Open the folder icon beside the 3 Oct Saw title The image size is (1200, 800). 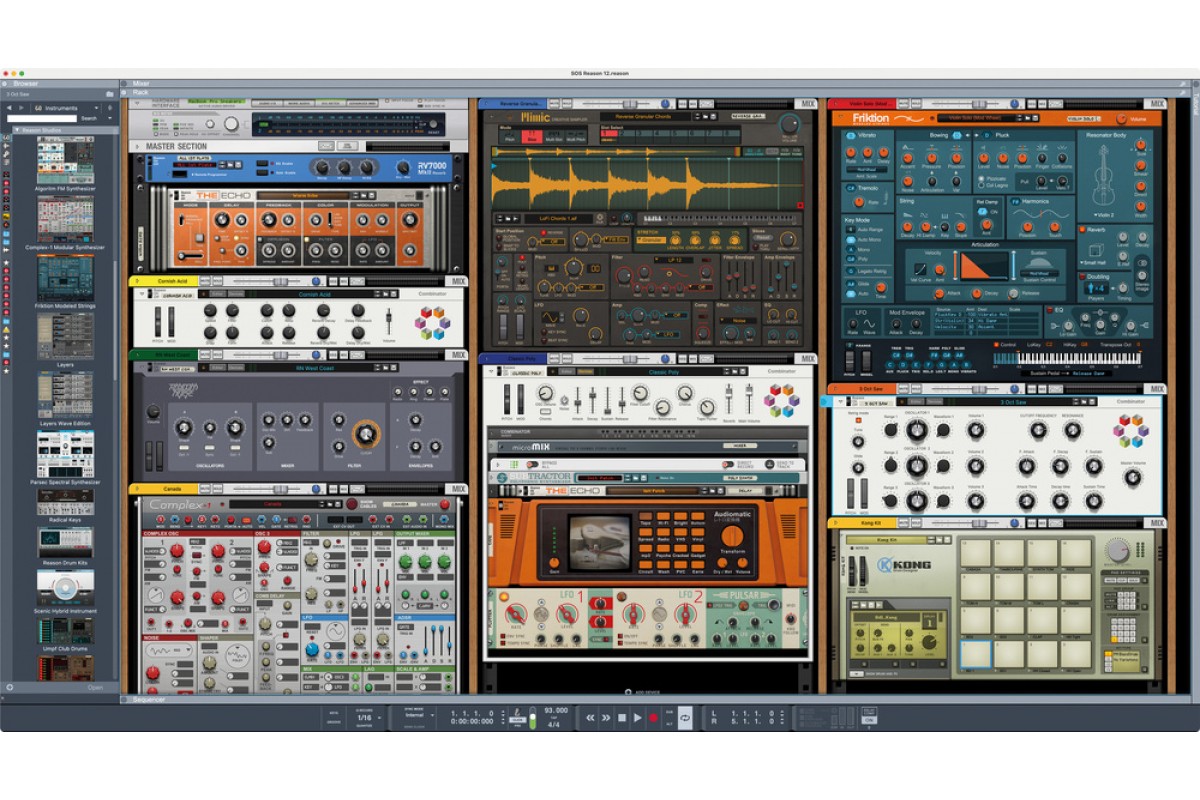110,94
